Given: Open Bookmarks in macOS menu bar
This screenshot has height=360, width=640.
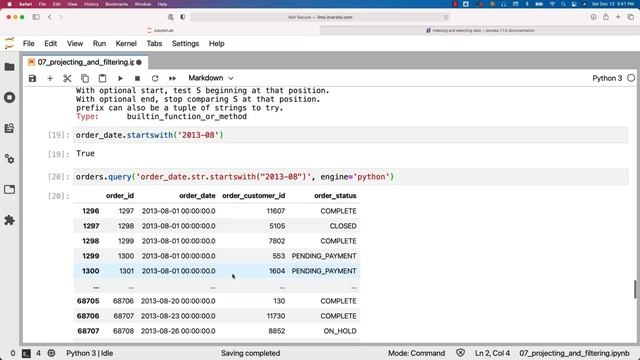Looking at the screenshot, I should 116,4.
